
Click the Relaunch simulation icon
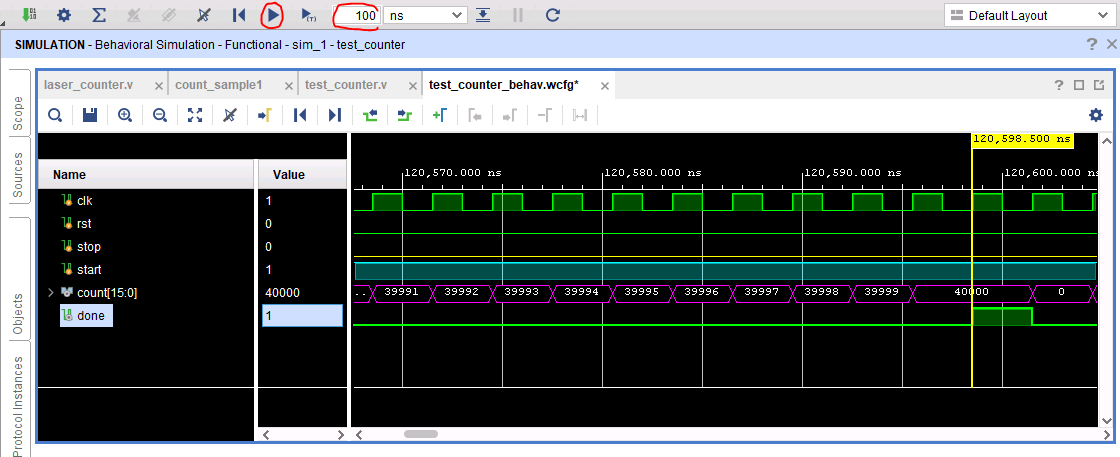point(552,15)
